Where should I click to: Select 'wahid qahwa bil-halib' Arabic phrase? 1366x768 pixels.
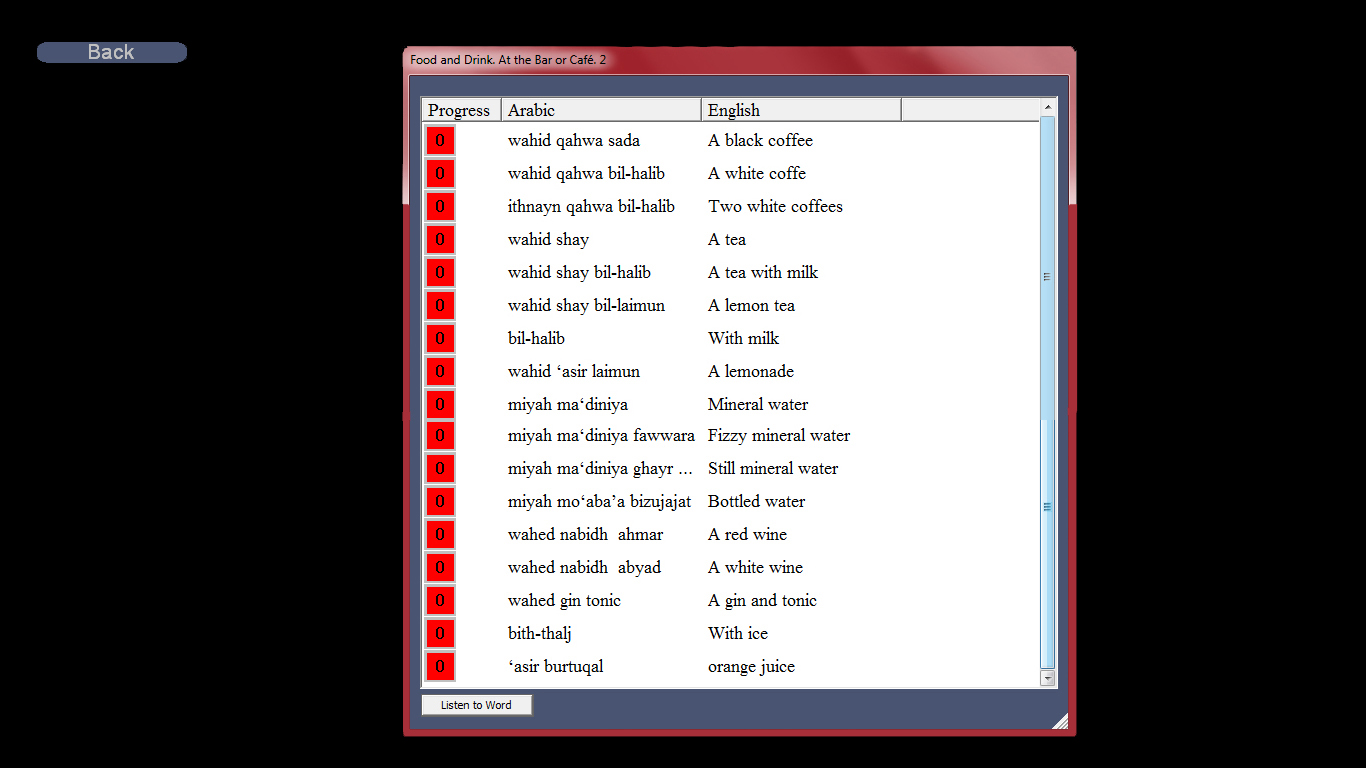(x=586, y=174)
